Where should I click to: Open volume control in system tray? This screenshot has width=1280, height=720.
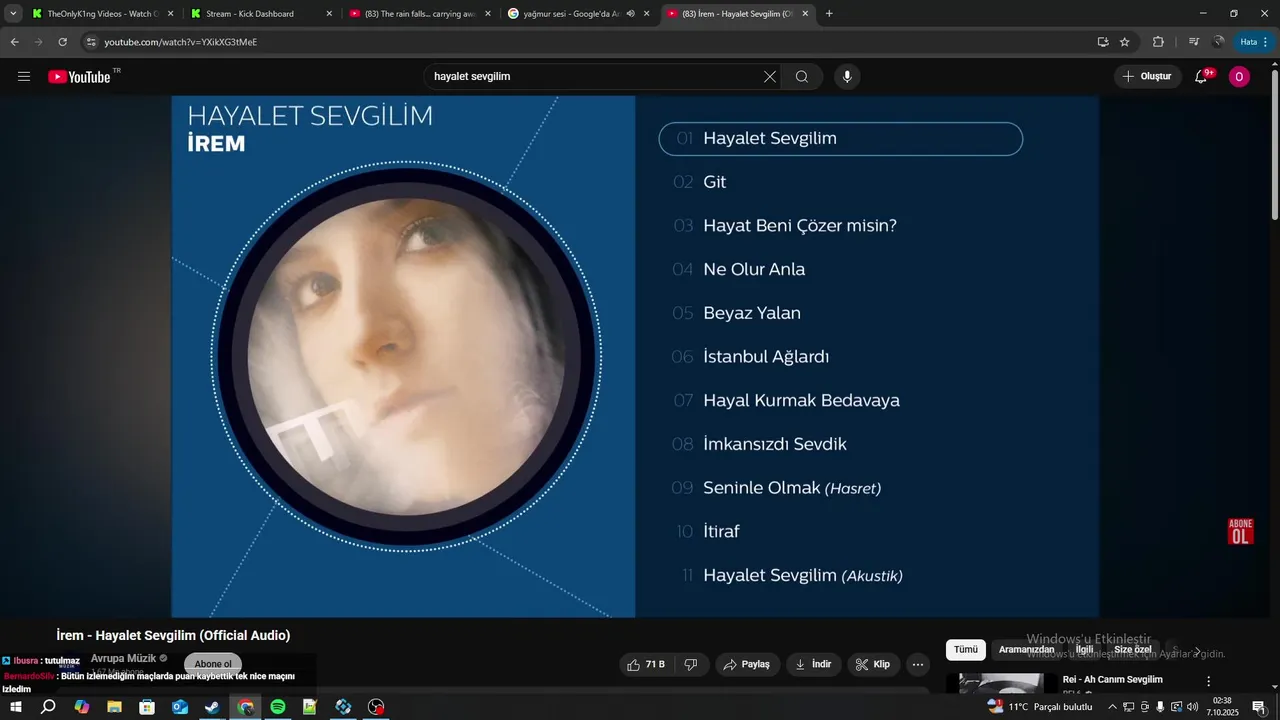pyautogui.click(x=1192, y=707)
